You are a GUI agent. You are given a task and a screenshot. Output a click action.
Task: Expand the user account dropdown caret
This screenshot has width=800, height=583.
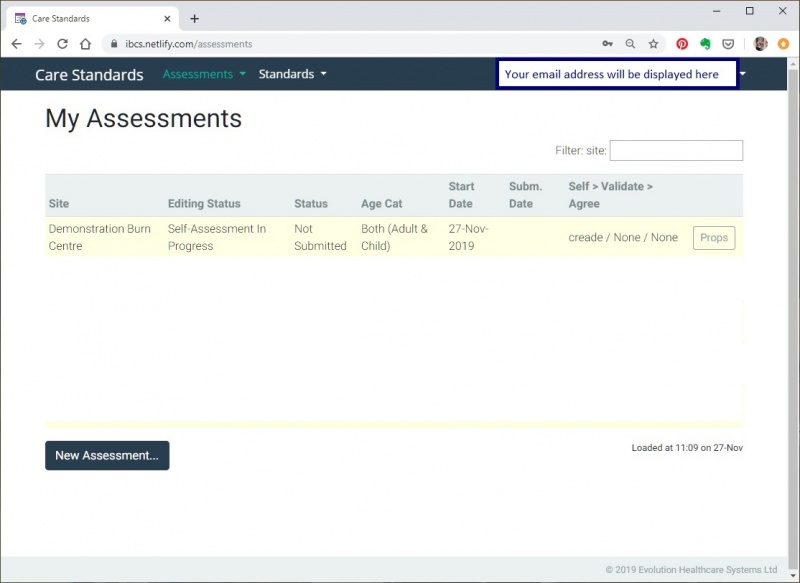pyautogui.click(x=743, y=74)
